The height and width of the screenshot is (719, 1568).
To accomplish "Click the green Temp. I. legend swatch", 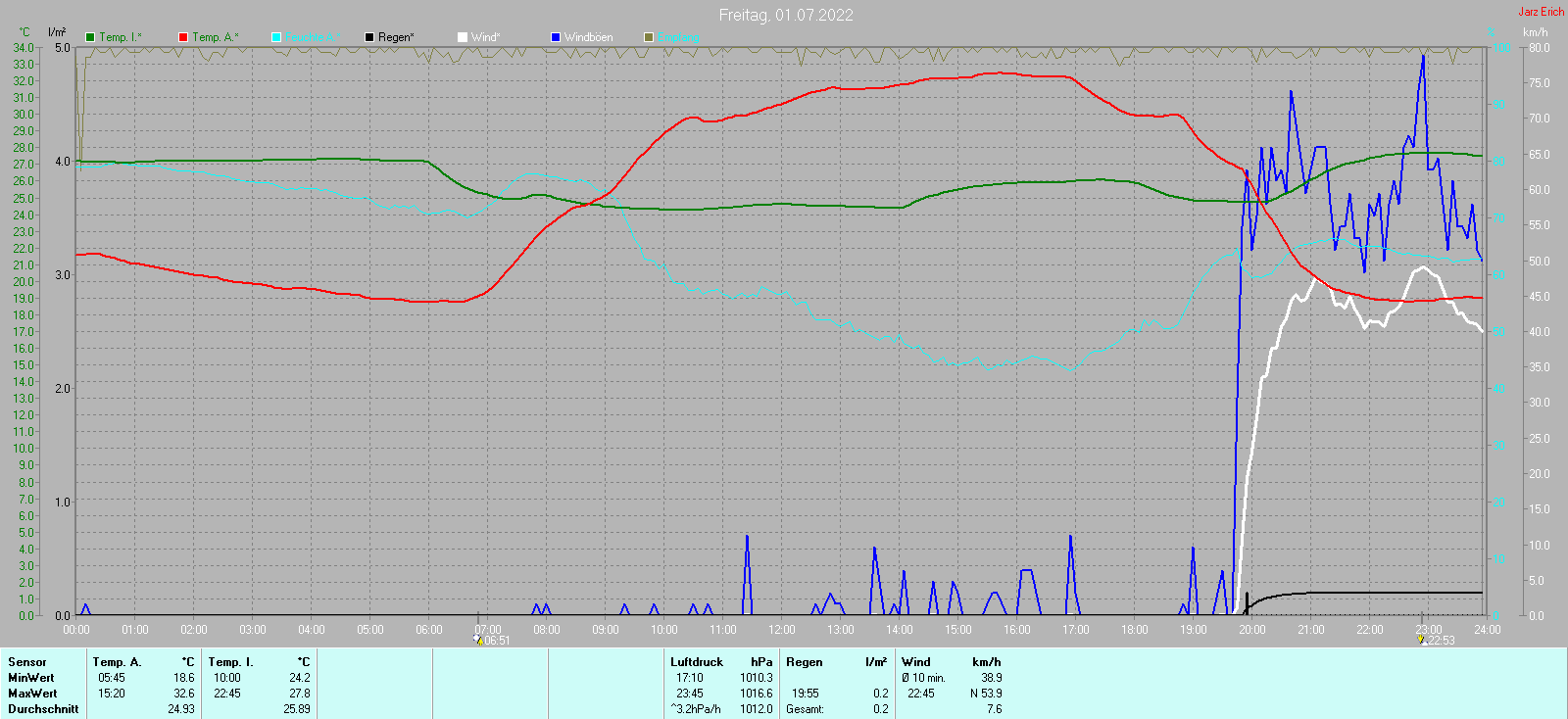I will point(90,37).
